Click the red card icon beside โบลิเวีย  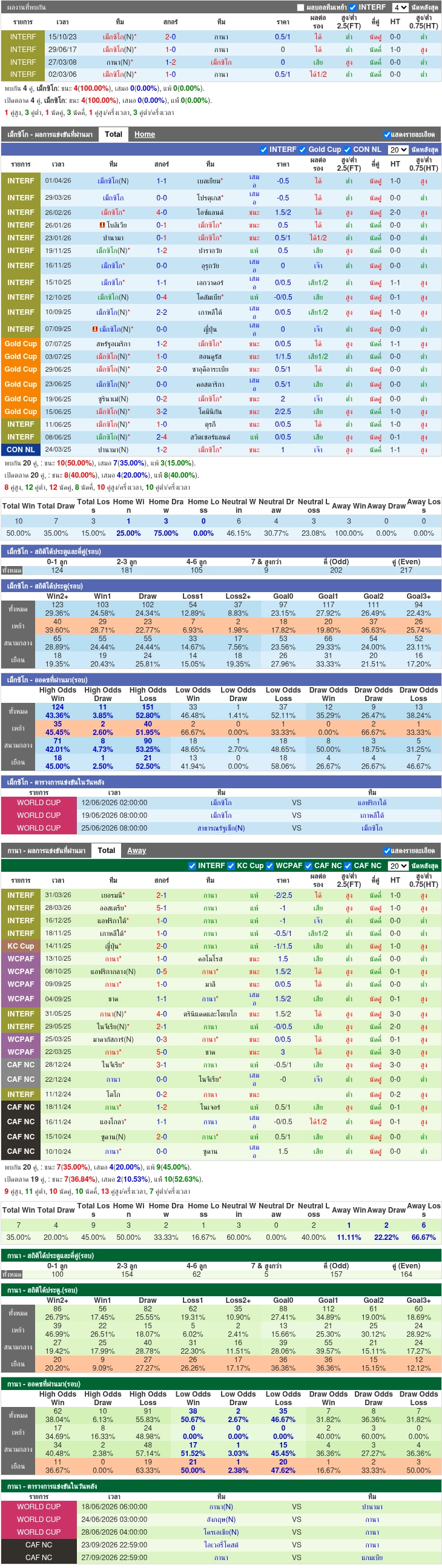click(102, 225)
